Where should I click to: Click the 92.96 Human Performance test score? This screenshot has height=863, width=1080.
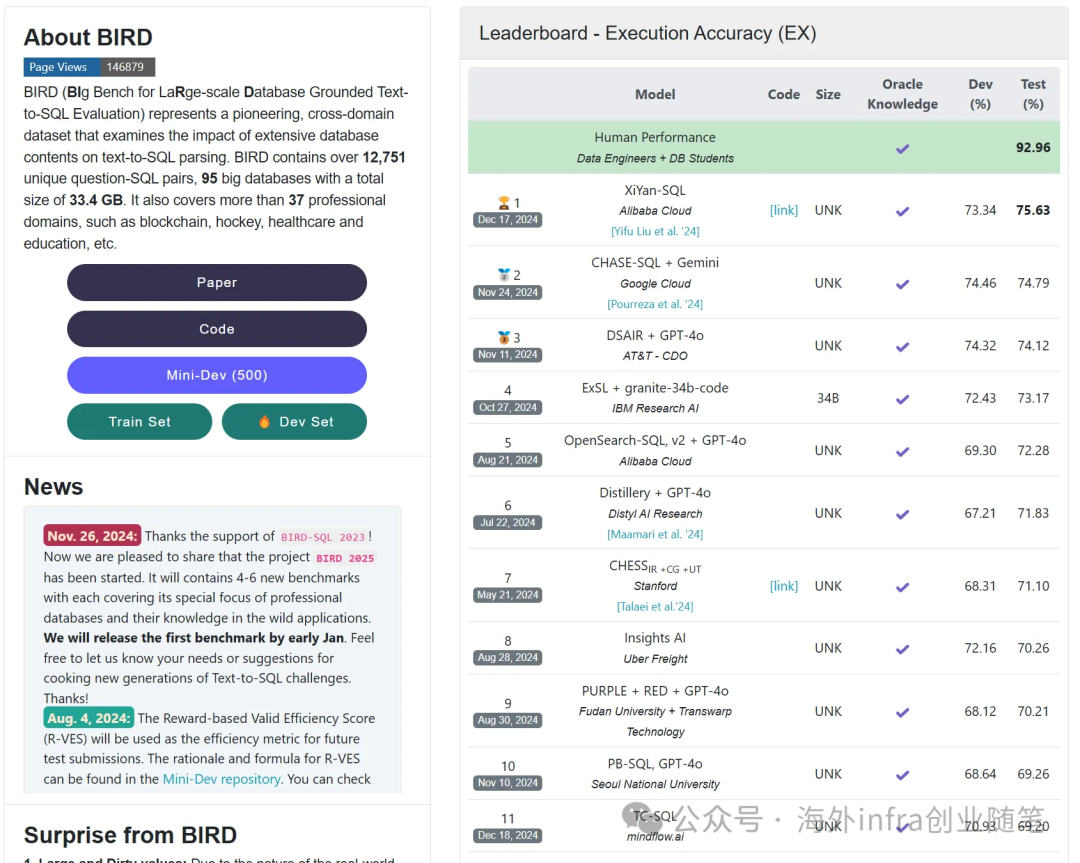[1033, 148]
